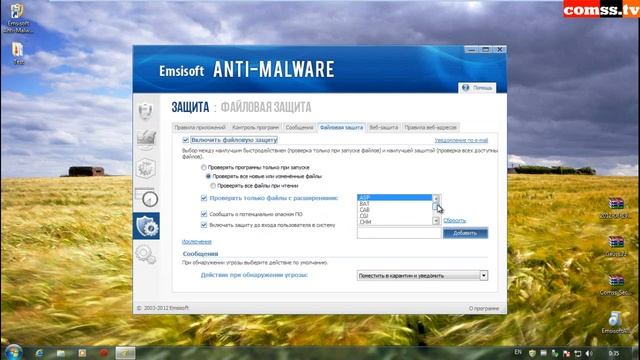Select the highlighted protection shield-gear sidebar icon
640x360 pixels.
pos(146,226)
